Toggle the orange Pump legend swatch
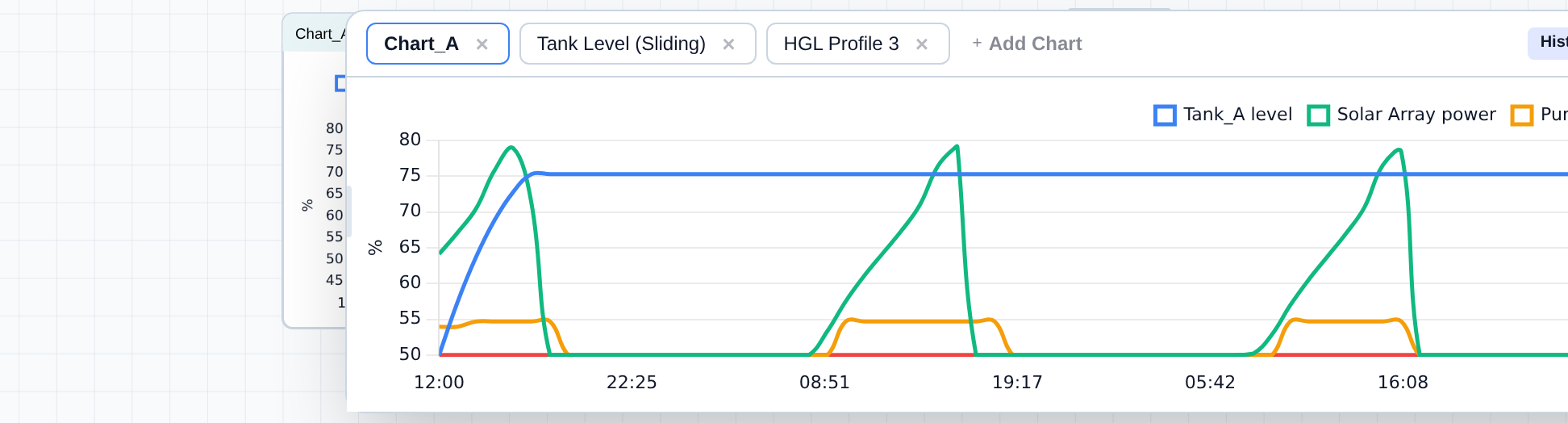The height and width of the screenshot is (423, 1568). [x=1522, y=115]
